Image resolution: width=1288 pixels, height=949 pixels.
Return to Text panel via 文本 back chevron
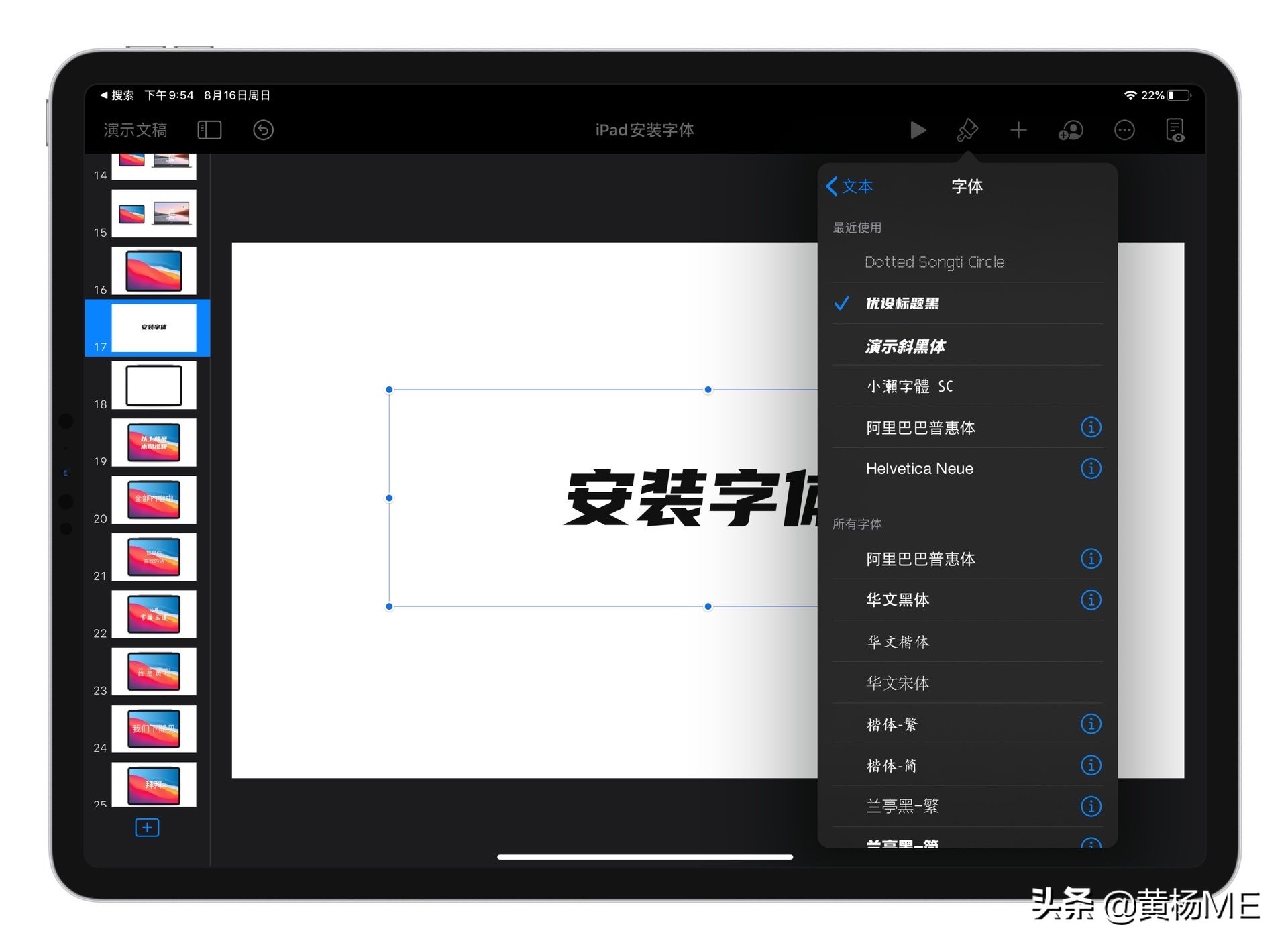(849, 186)
